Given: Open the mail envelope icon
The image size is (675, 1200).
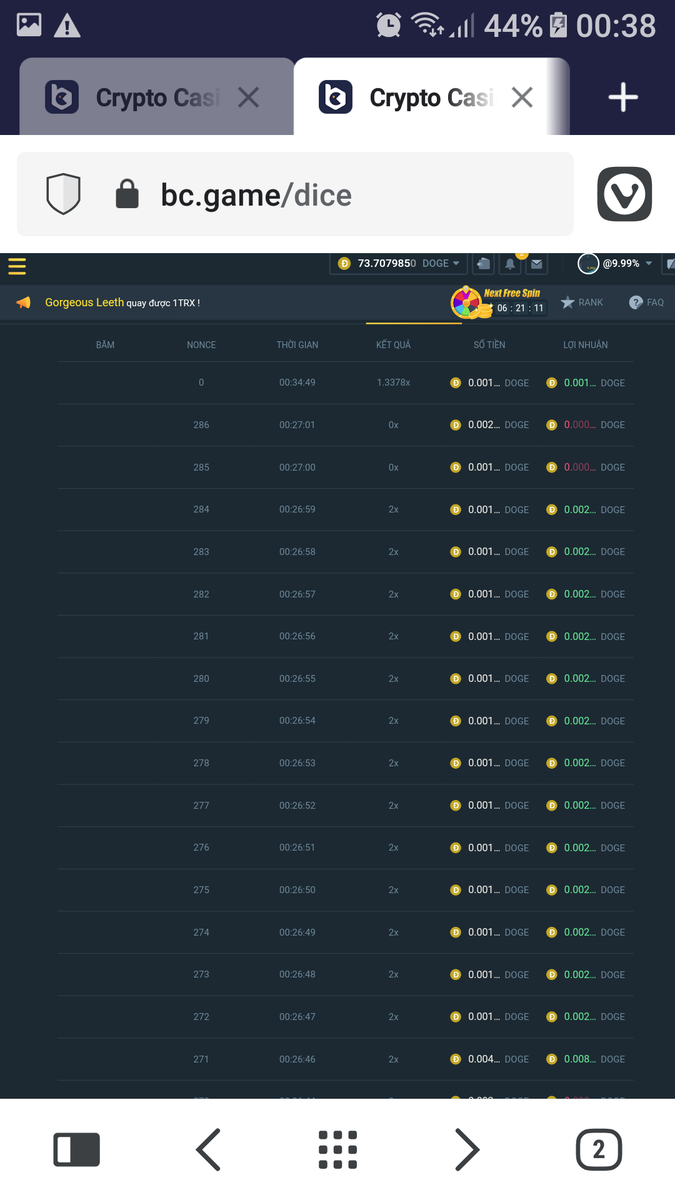Looking at the screenshot, I should [537, 264].
